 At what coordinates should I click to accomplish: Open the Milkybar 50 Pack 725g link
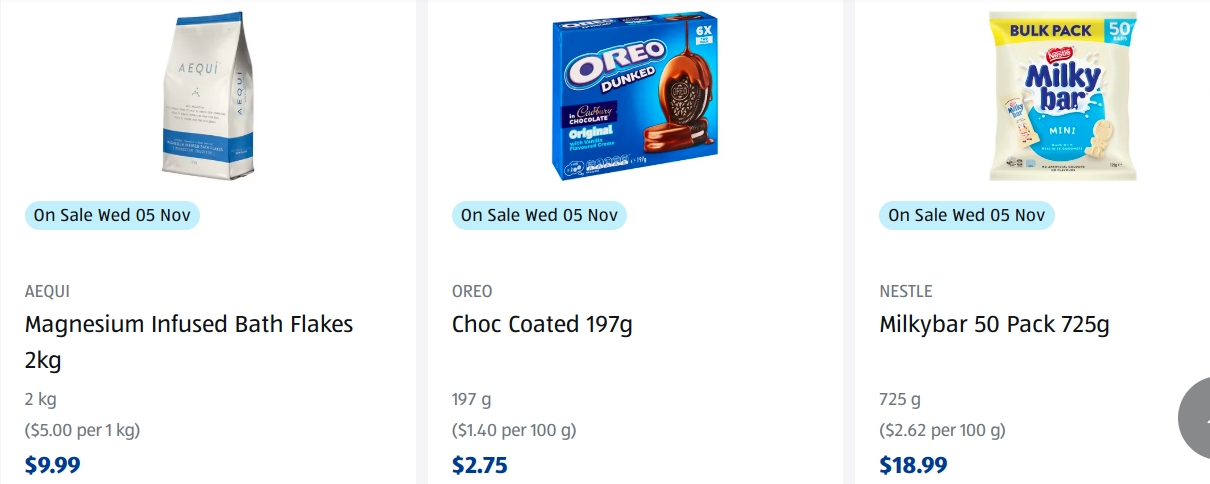(x=994, y=324)
